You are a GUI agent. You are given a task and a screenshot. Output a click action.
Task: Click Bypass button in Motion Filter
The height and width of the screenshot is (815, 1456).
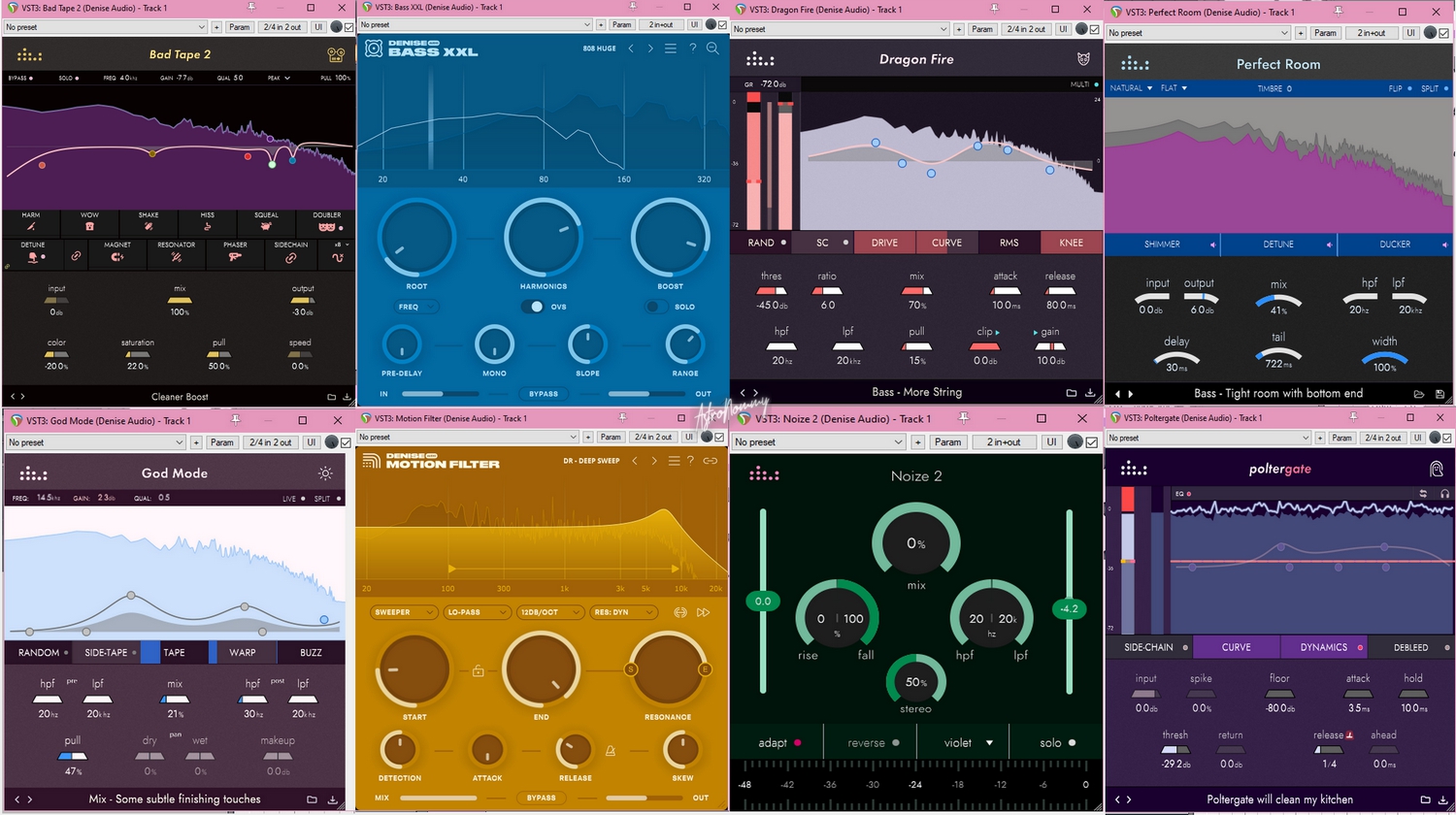[x=541, y=798]
